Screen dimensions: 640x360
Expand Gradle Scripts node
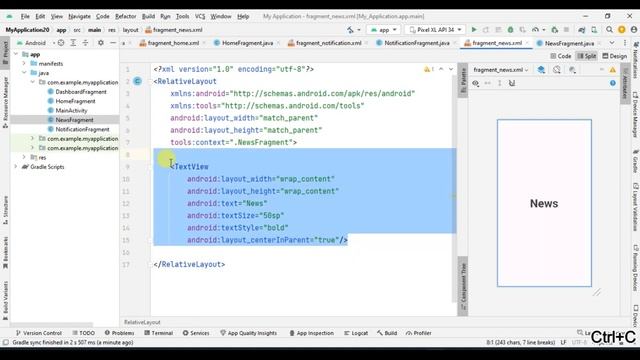pos(16,167)
